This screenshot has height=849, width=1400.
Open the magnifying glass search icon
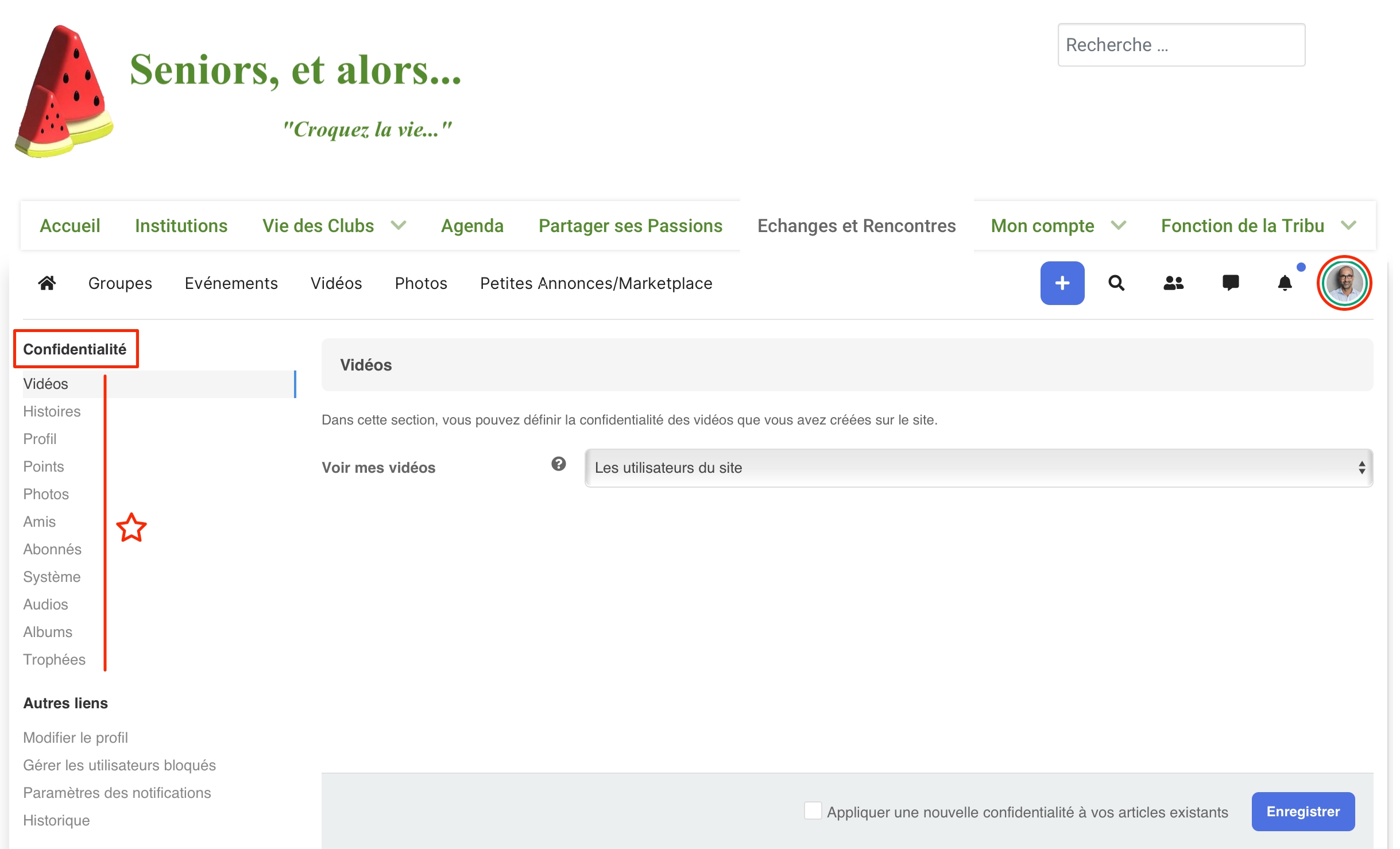1116,283
